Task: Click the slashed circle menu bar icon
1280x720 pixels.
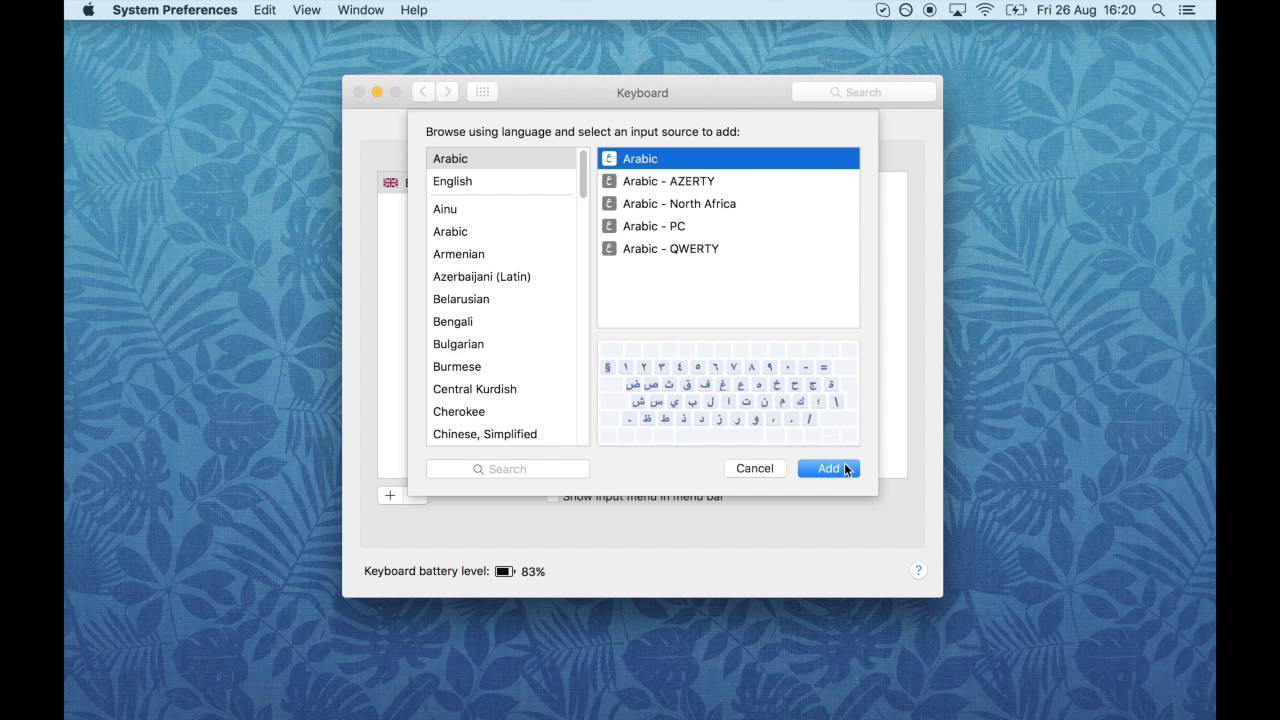Action: (x=906, y=10)
